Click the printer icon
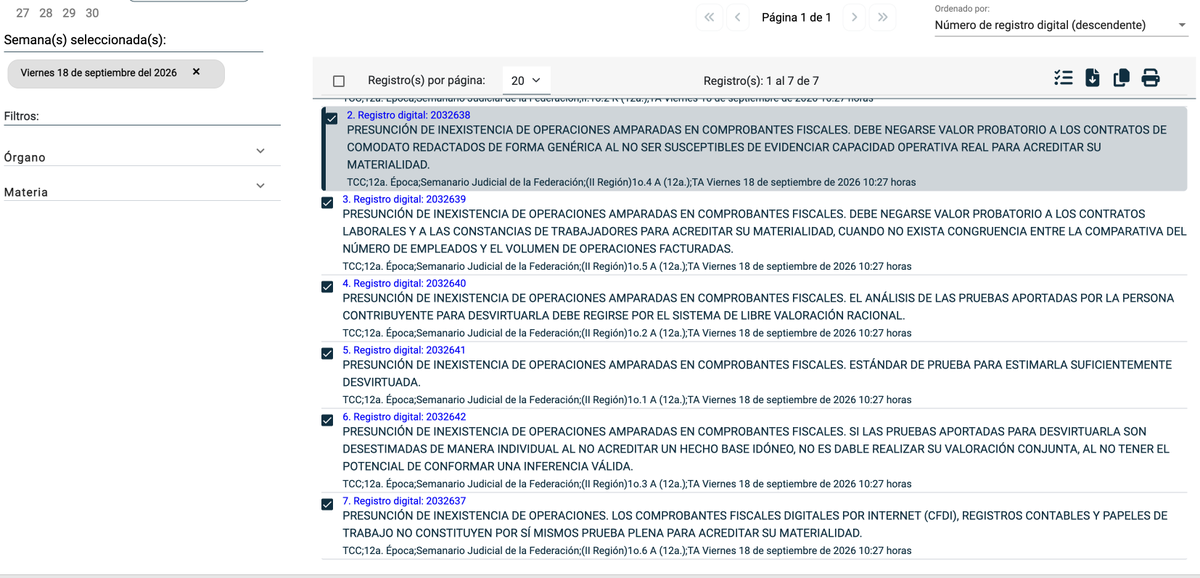This screenshot has width=1200, height=578. (1151, 78)
